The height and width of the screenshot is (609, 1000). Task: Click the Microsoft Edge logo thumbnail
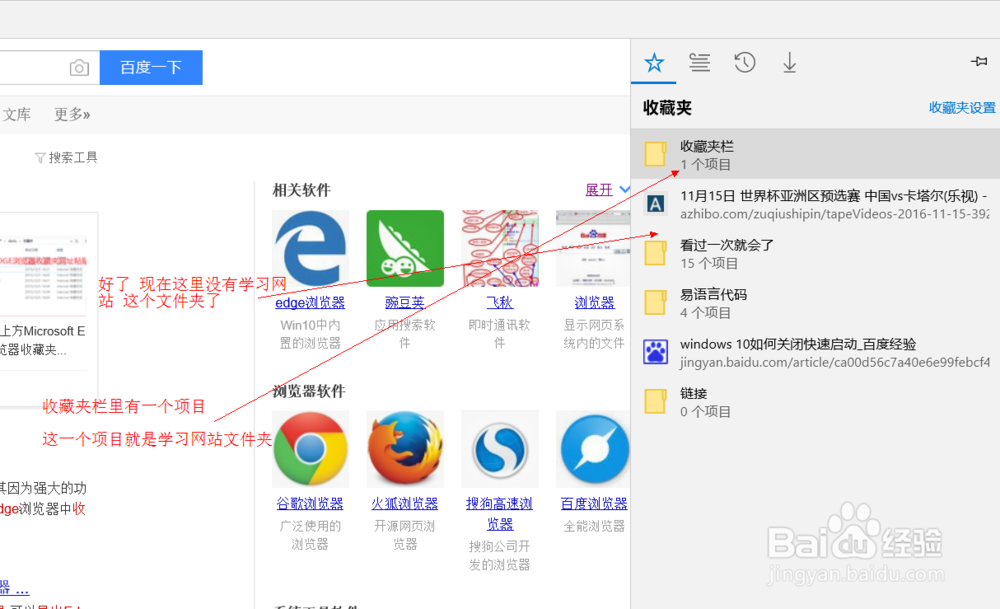(x=310, y=247)
